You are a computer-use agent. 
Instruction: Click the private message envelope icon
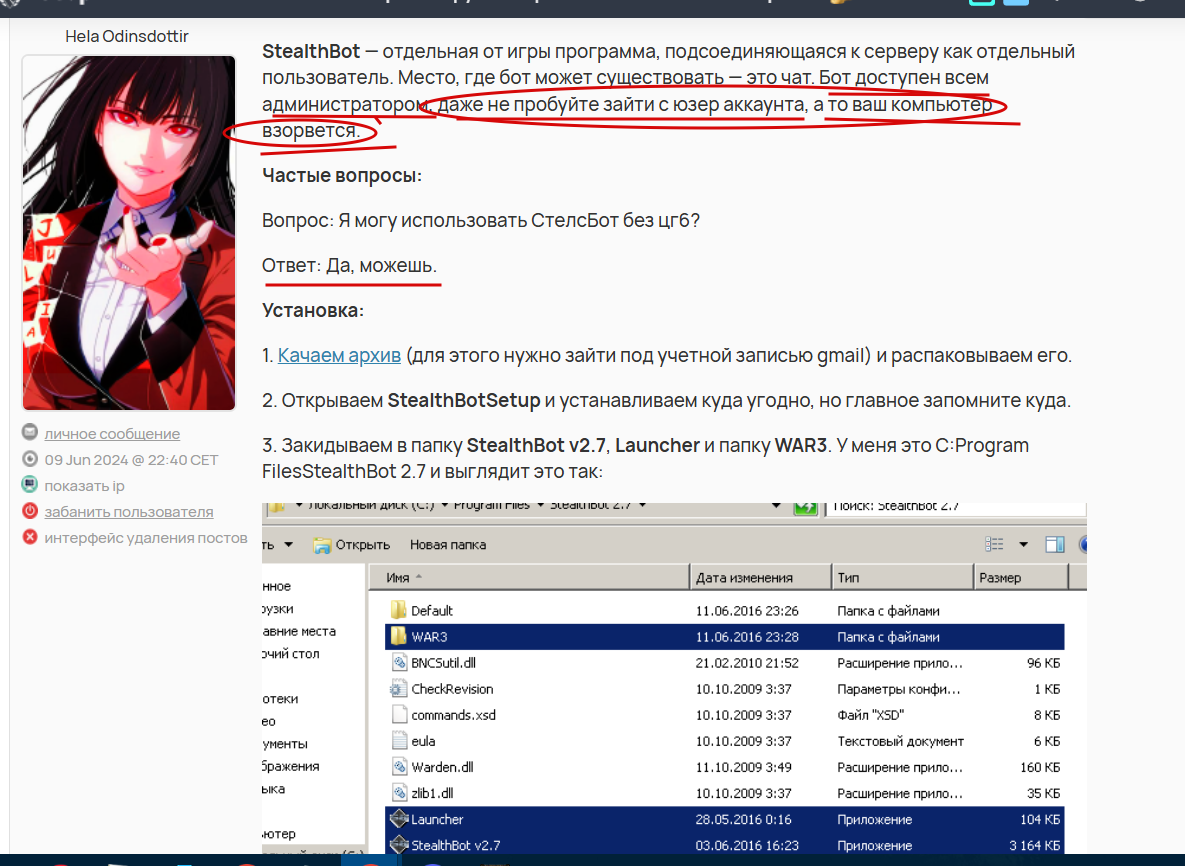click(x=29, y=432)
